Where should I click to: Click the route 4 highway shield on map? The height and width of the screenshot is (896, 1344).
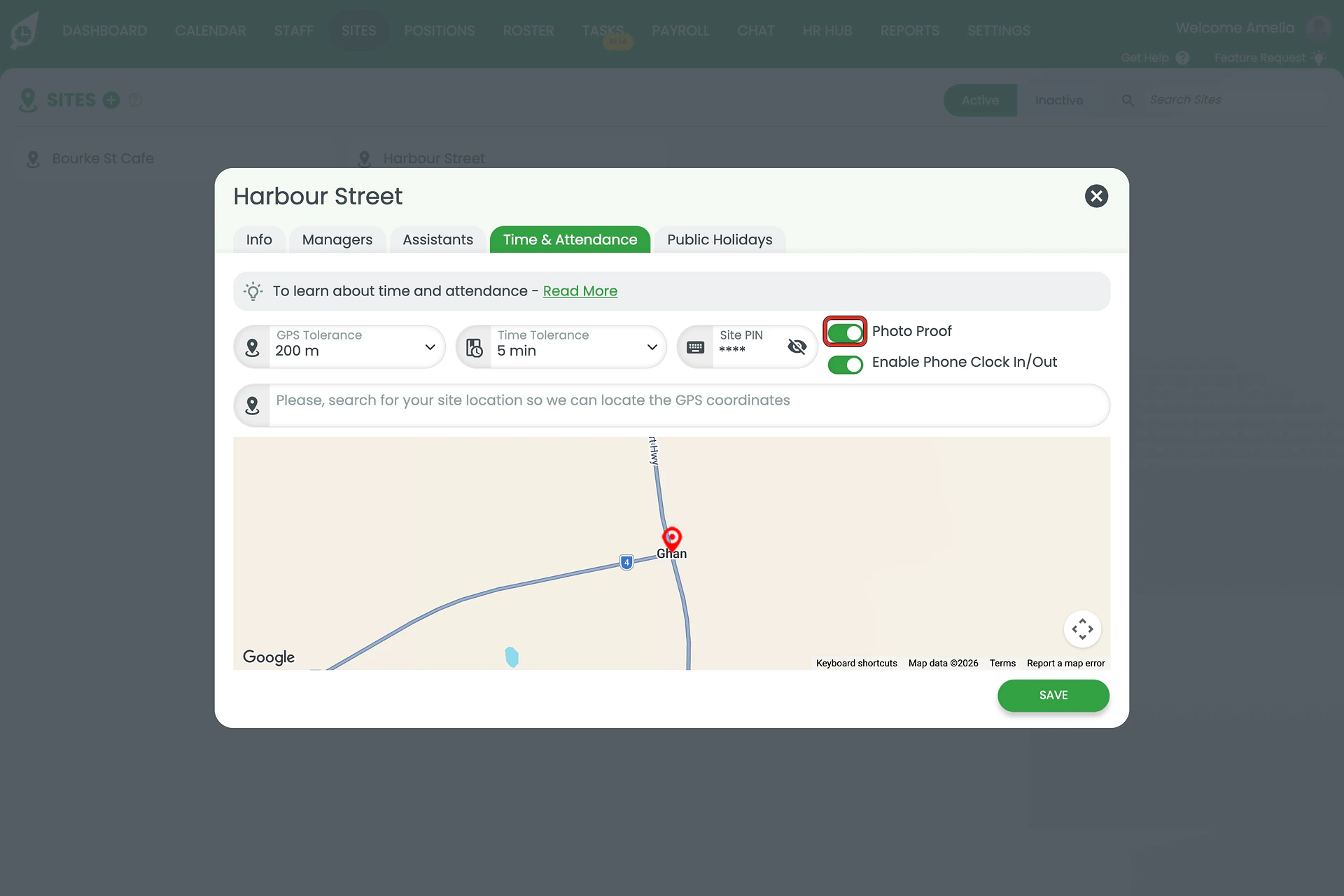tap(626, 562)
